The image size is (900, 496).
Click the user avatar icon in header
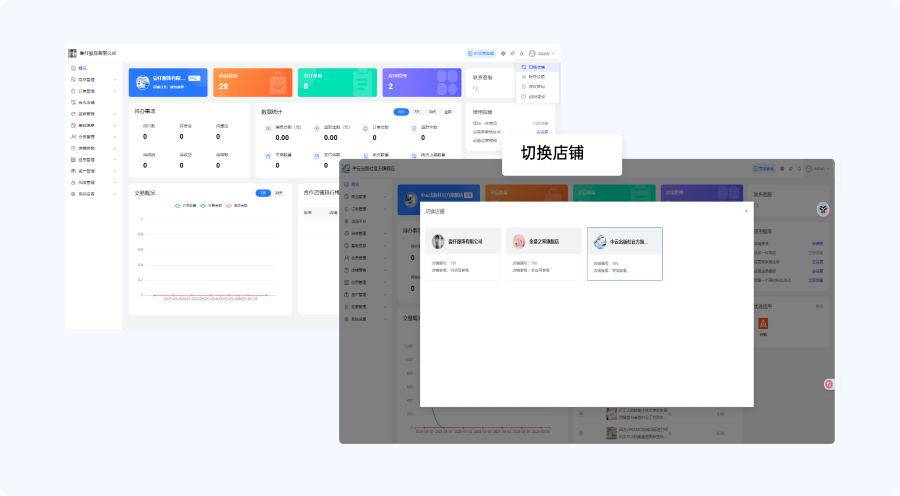coord(533,53)
